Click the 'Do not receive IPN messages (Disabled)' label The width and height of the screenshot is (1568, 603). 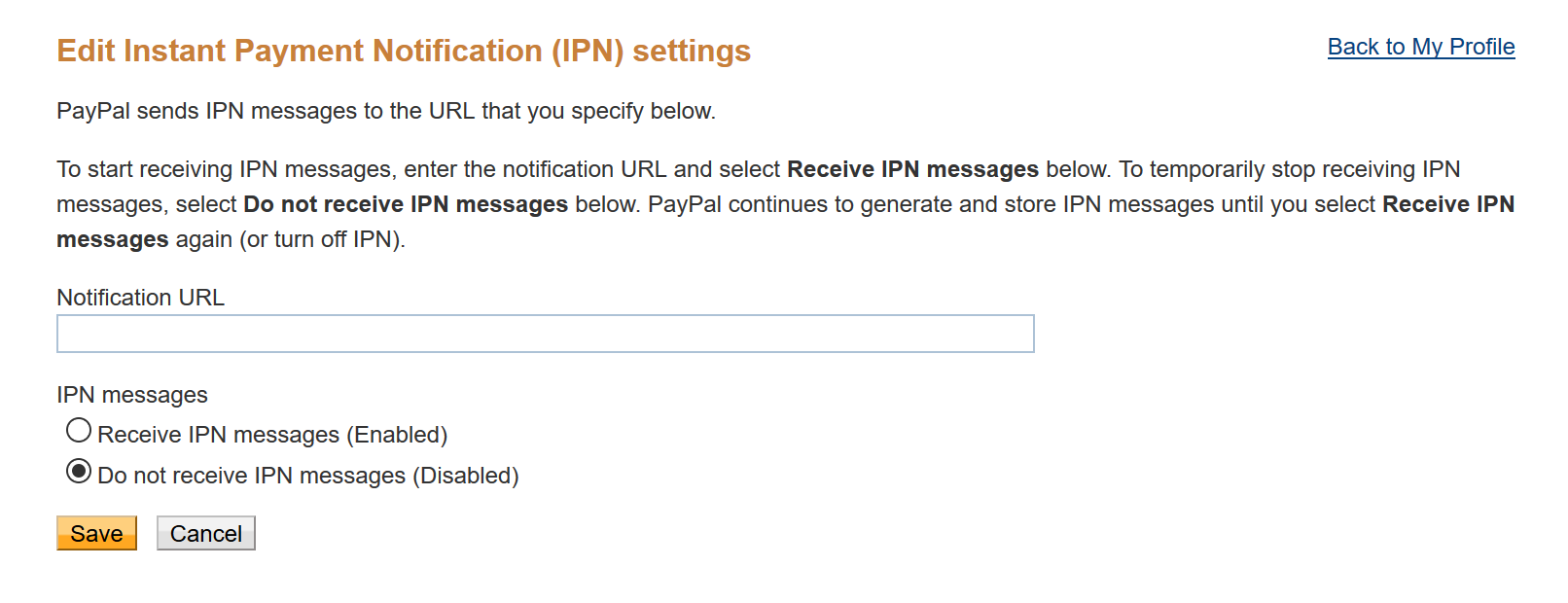(308, 476)
